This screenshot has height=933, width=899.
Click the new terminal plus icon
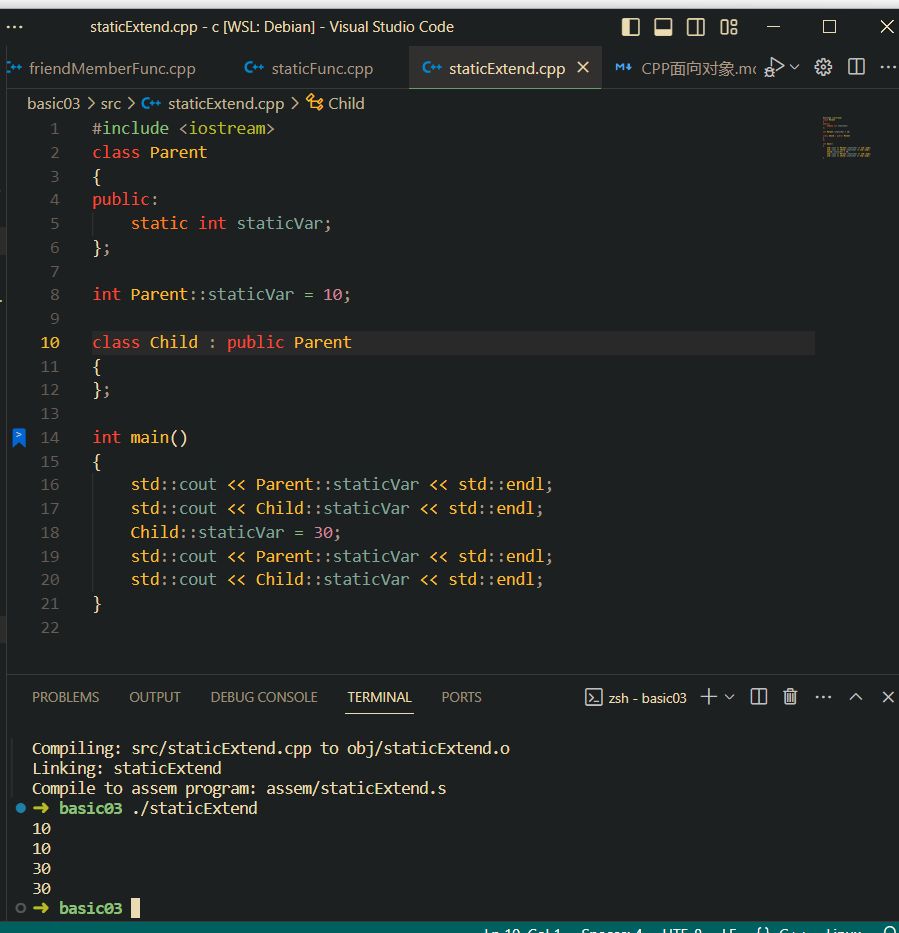pos(708,697)
